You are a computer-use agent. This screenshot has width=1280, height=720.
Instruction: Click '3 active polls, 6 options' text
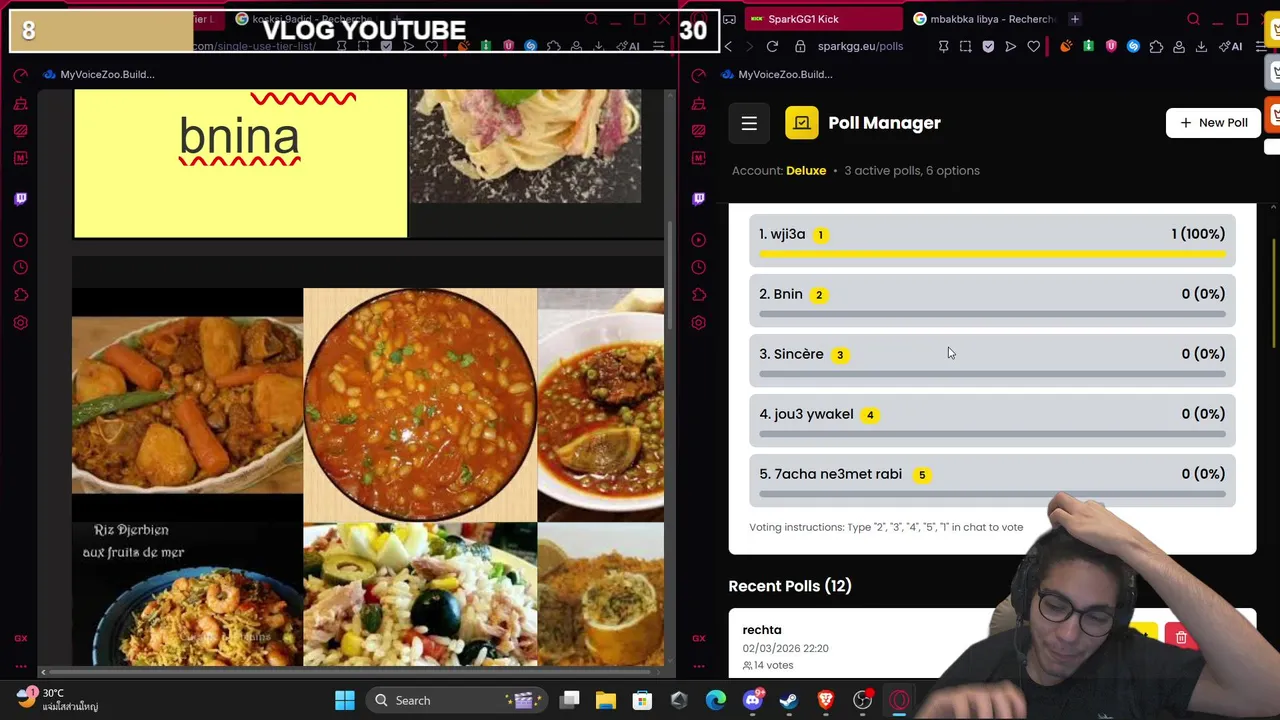912,170
